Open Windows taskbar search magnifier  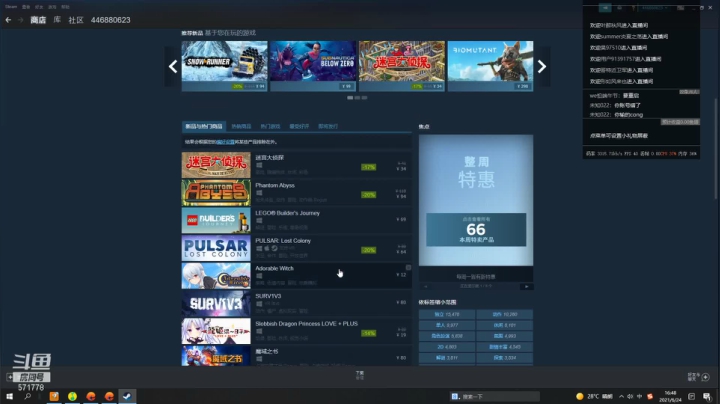pyautogui.click(x=28, y=396)
